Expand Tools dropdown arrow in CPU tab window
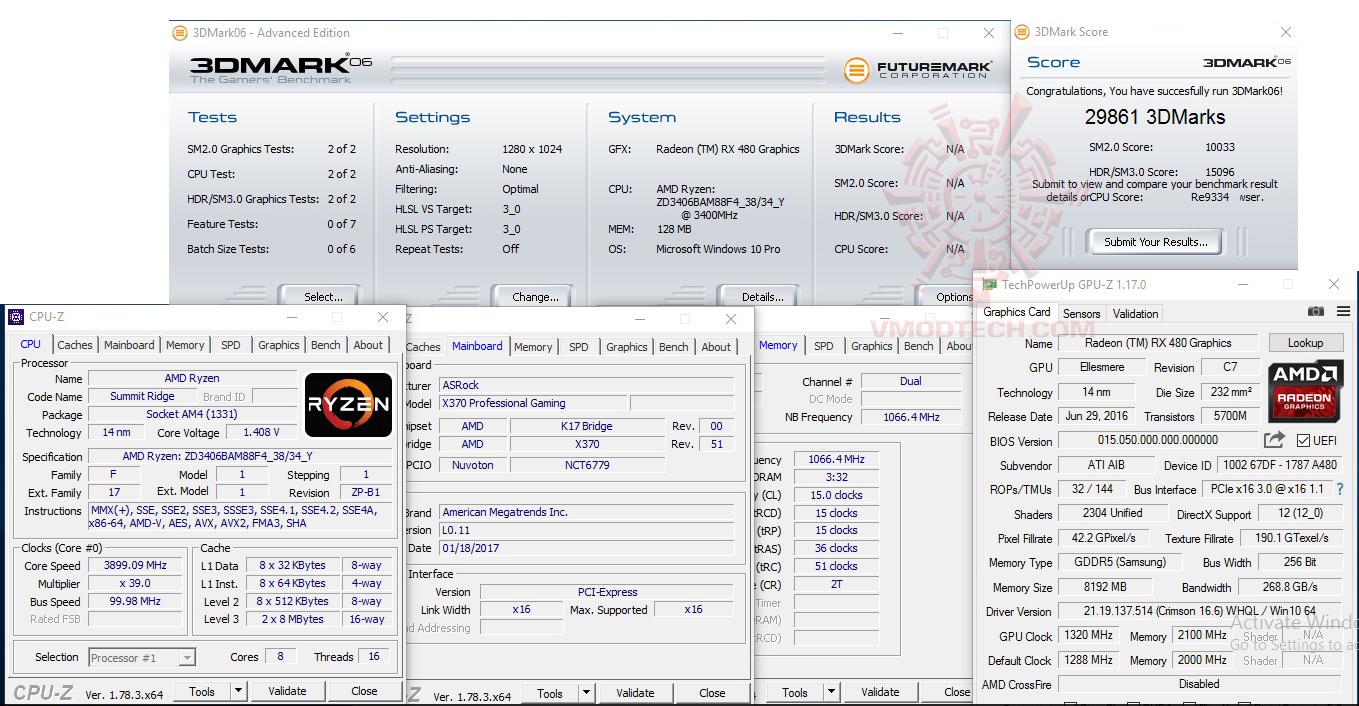The image size is (1359, 706). coord(238,691)
